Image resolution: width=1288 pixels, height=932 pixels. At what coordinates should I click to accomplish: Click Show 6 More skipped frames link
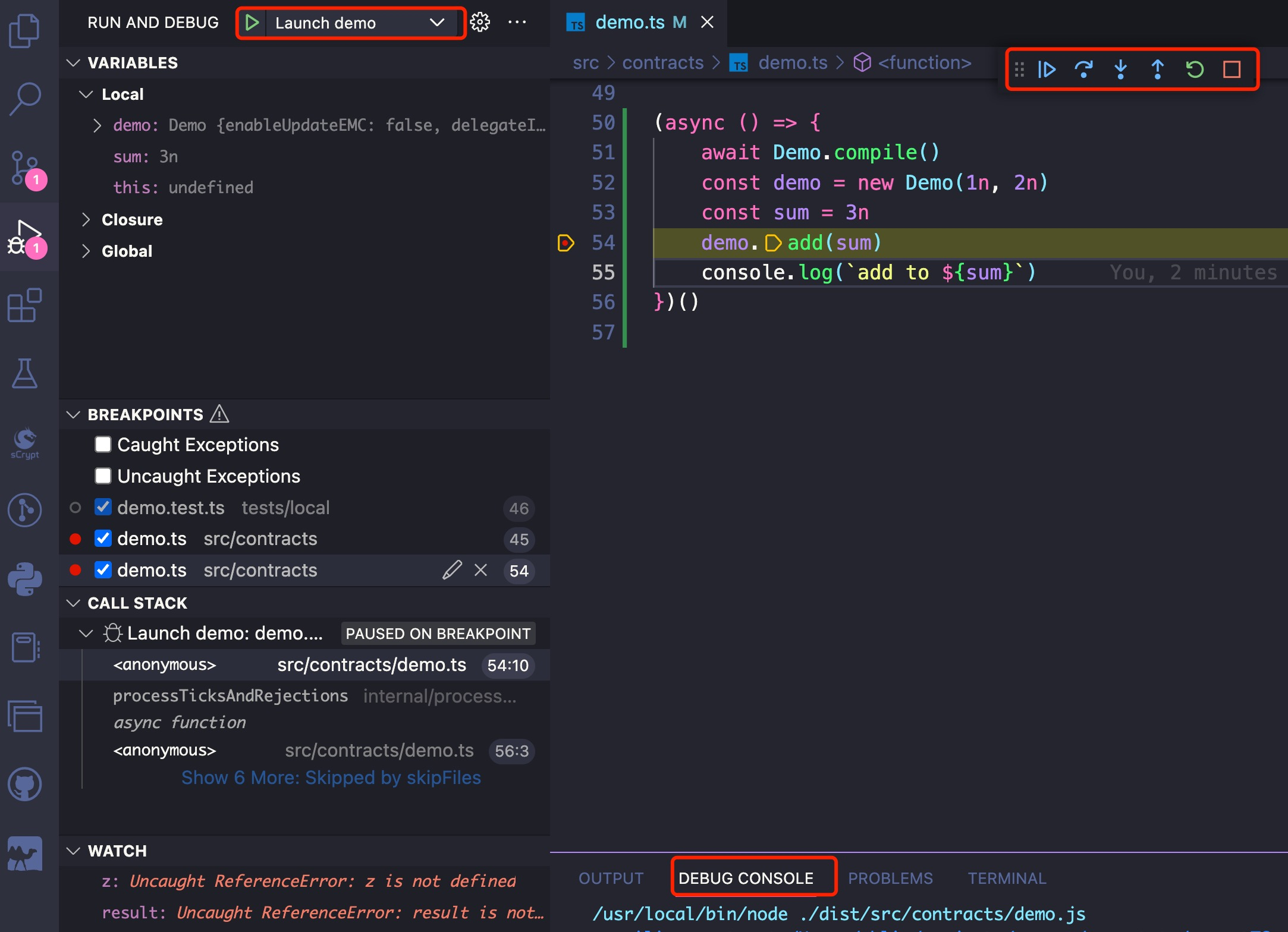pos(331,777)
